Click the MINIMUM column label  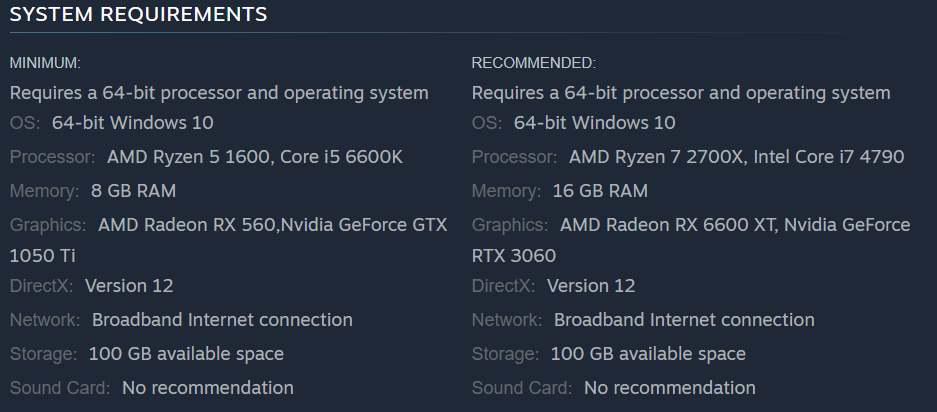click(45, 63)
